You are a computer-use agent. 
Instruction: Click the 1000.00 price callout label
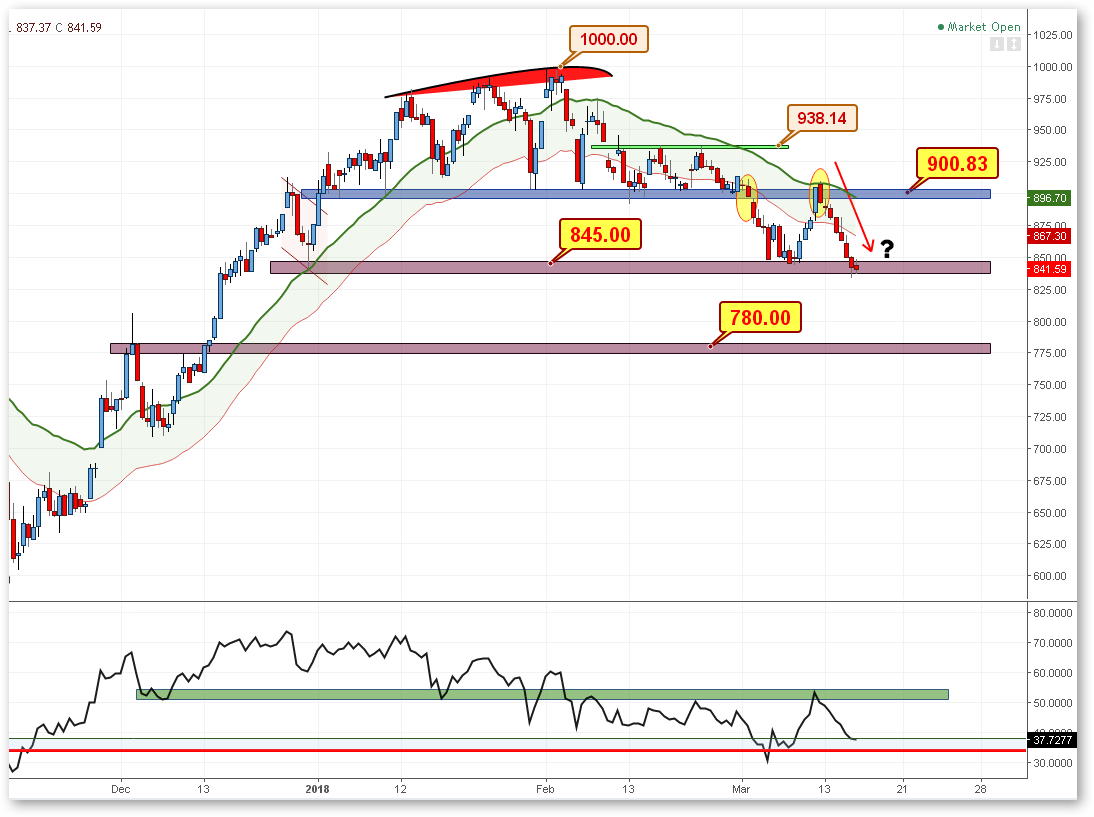609,39
